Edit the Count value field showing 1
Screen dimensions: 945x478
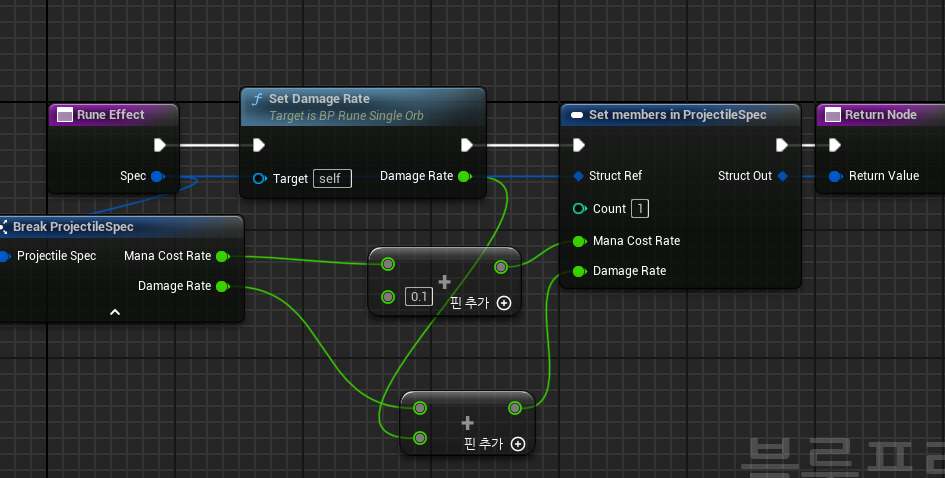(639, 209)
